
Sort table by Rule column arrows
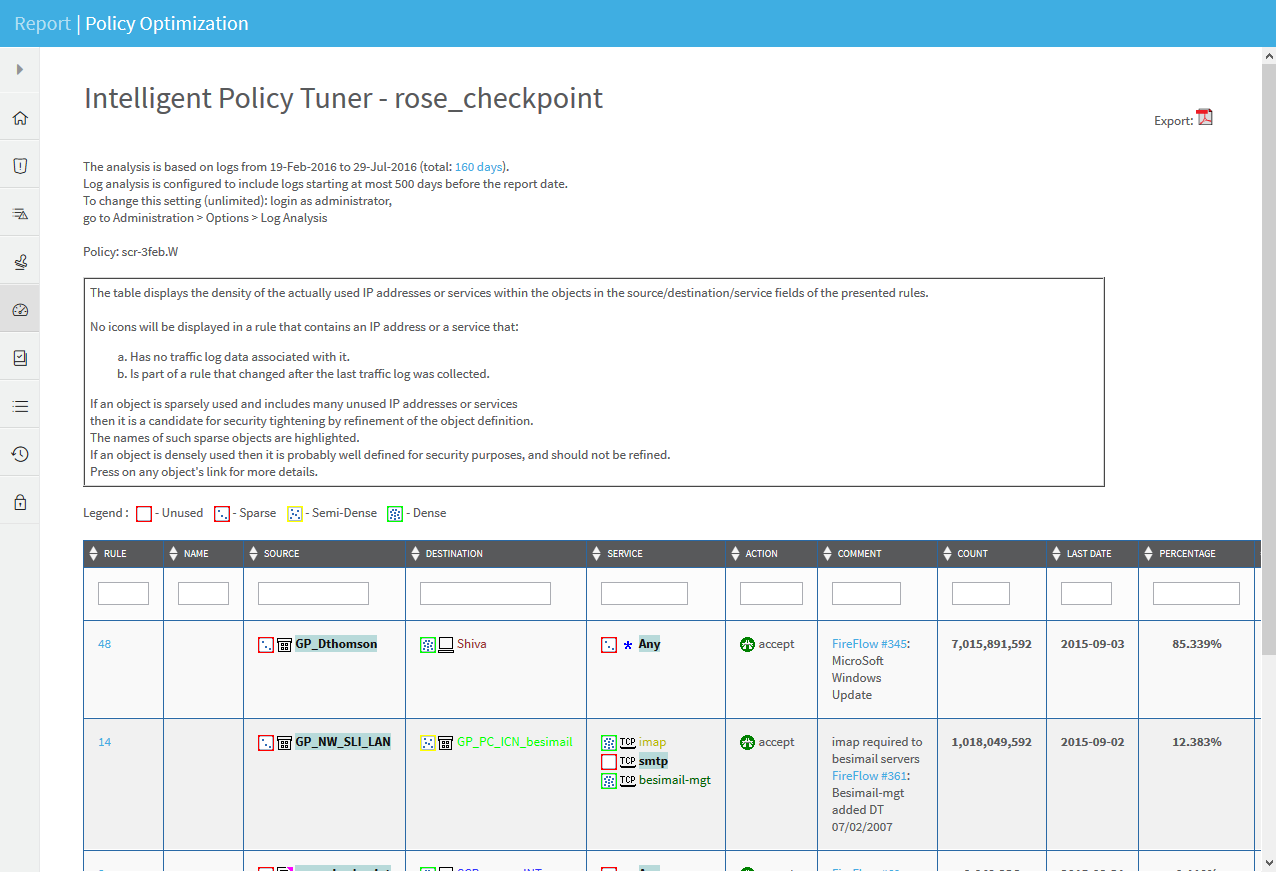click(x=94, y=554)
